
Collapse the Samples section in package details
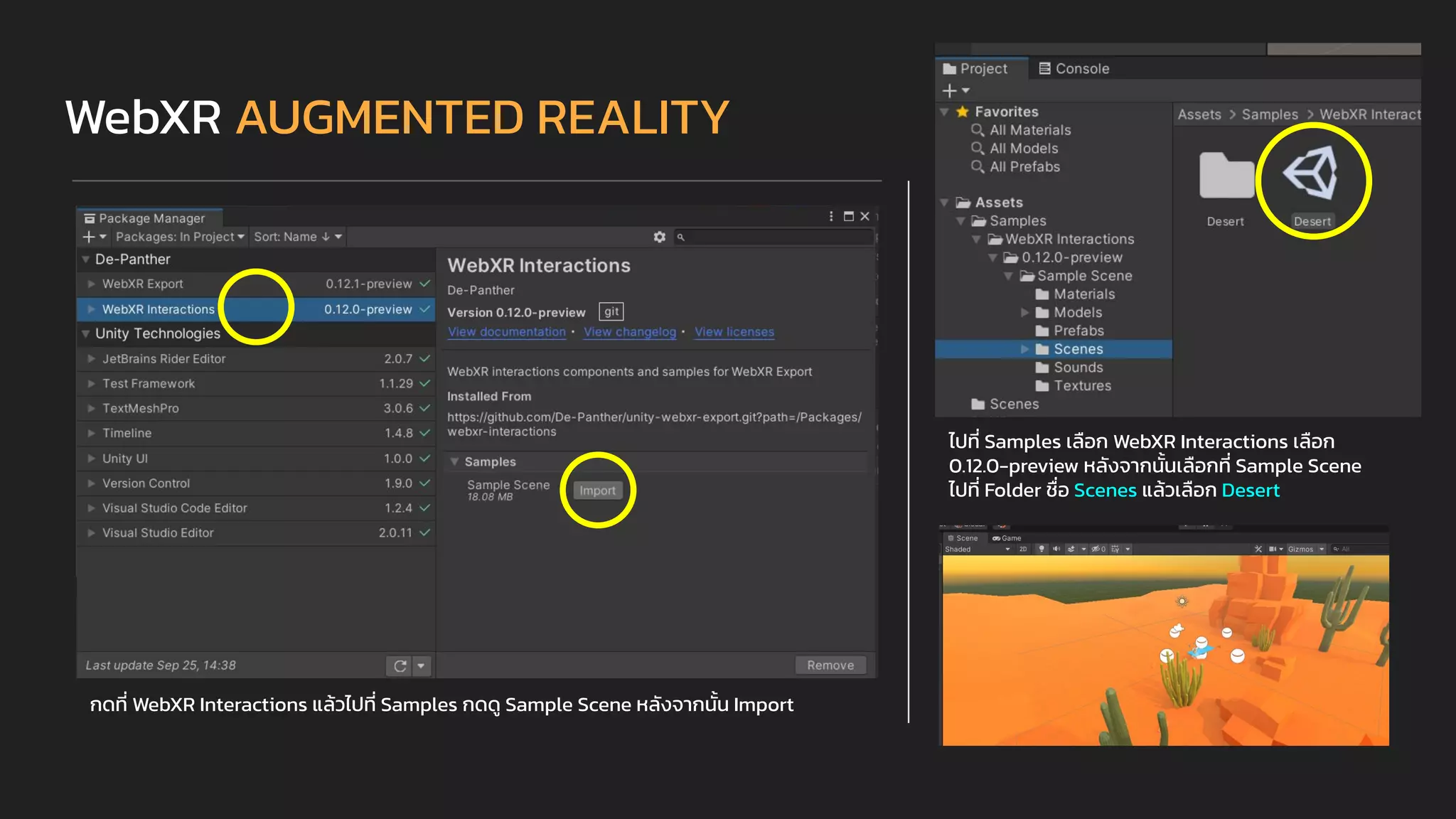click(x=454, y=461)
